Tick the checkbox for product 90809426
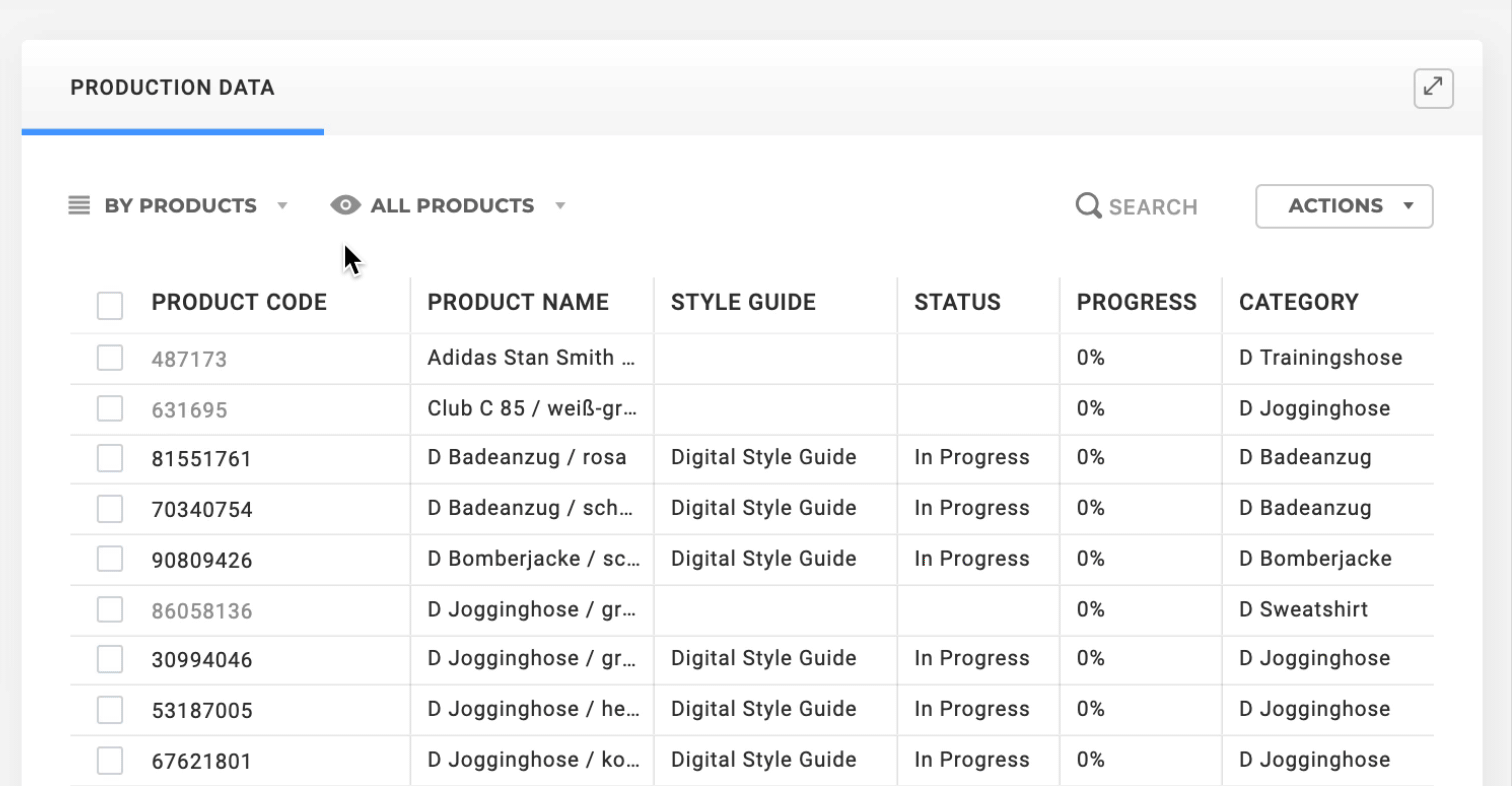 click(x=110, y=559)
